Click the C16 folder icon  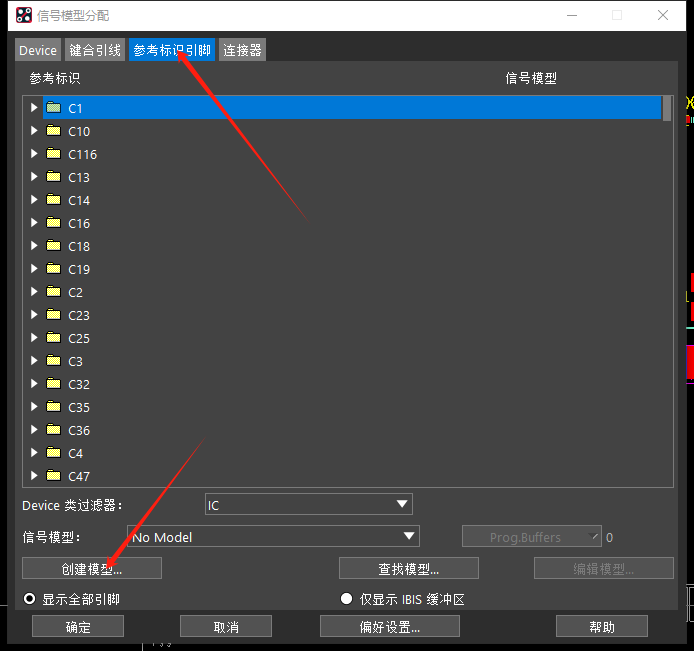click(54, 223)
